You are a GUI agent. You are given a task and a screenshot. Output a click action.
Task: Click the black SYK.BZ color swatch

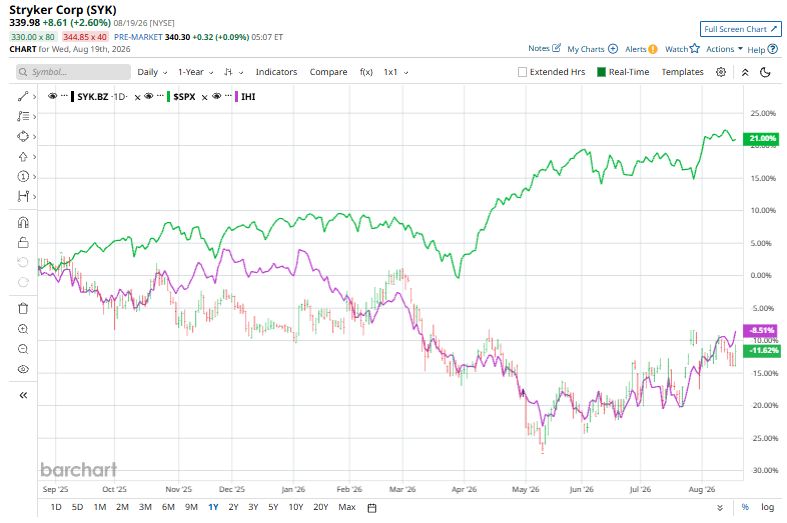click(x=73, y=96)
